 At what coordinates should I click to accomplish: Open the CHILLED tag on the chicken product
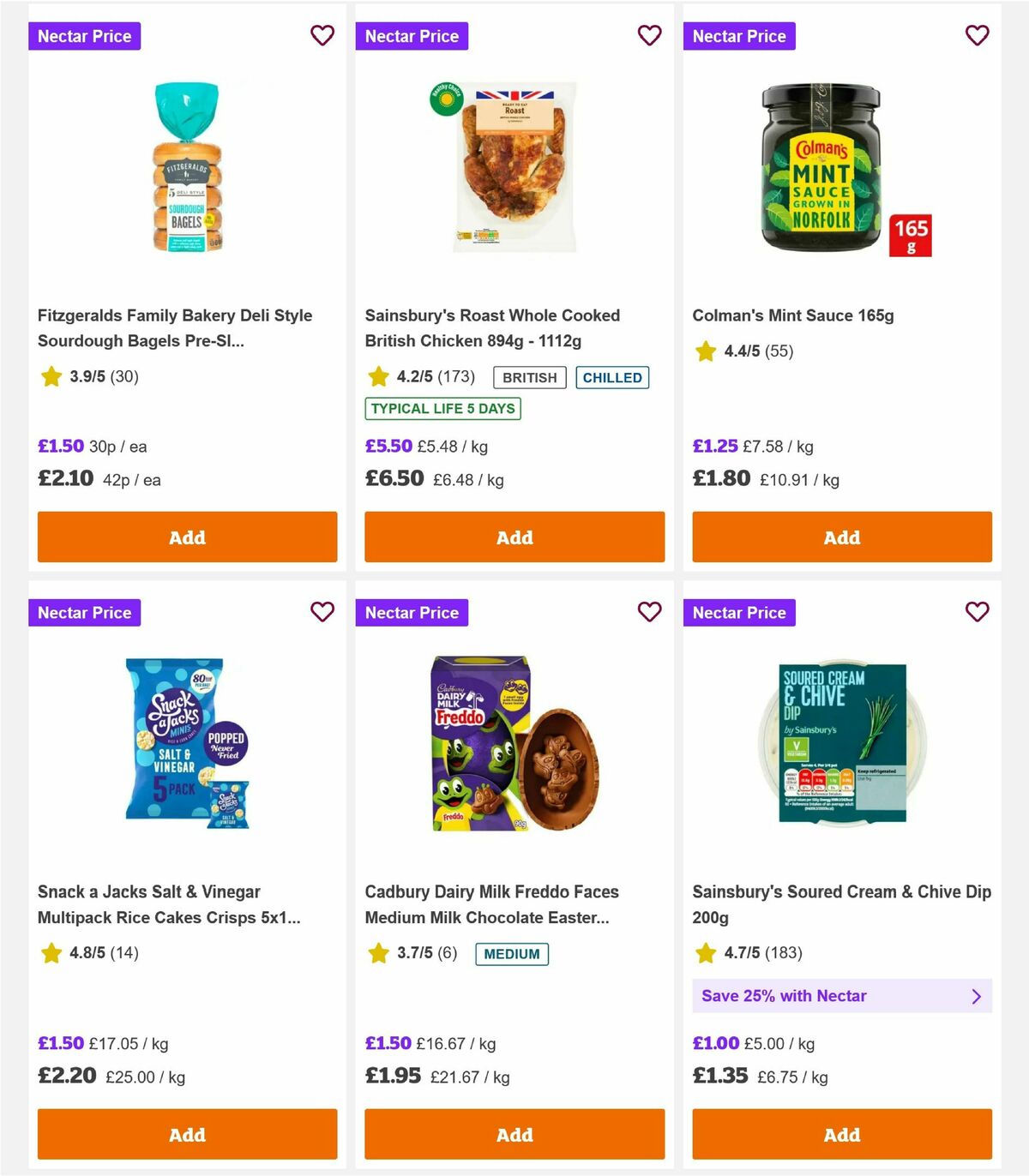pos(612,377)
